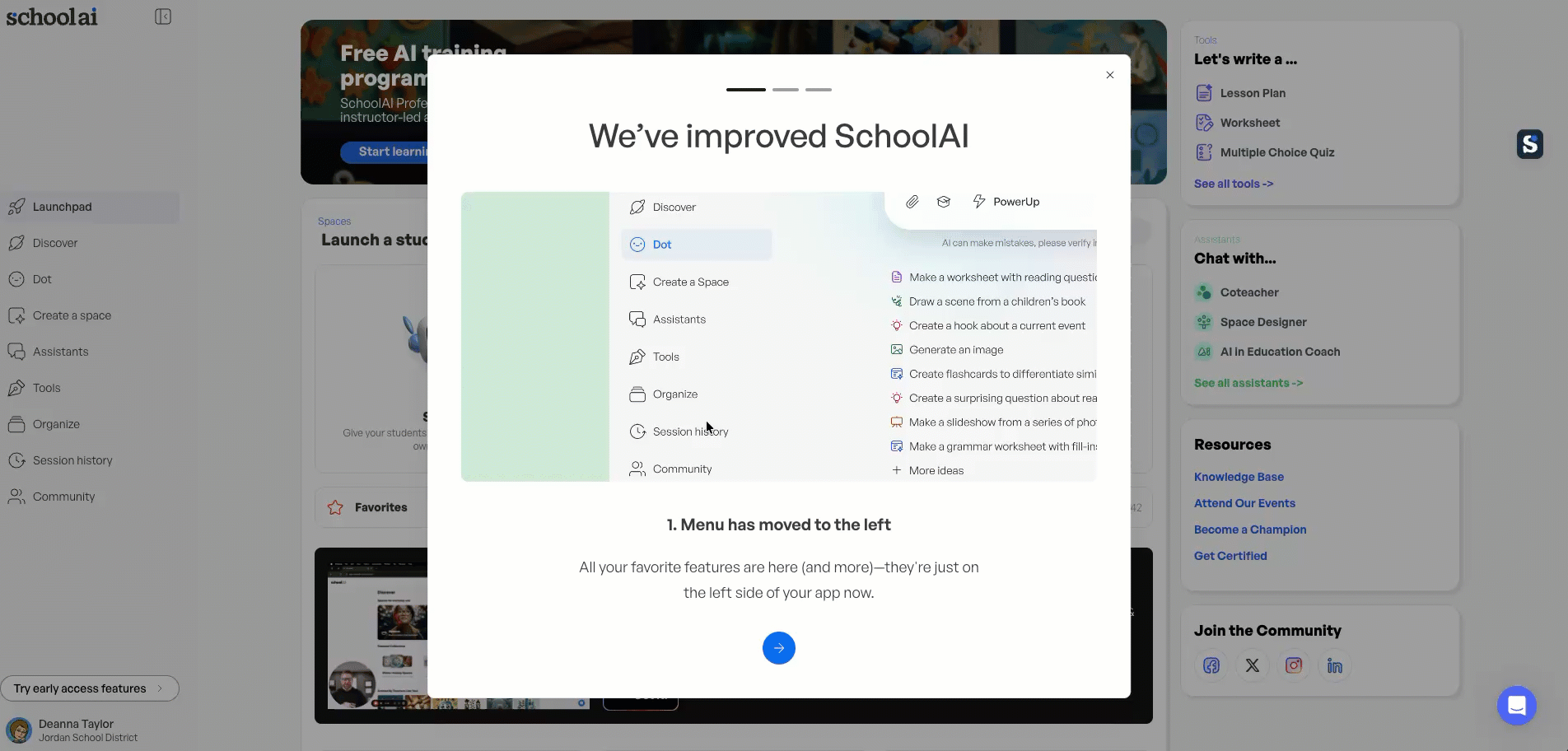1568x751 pixels.
Task: Expand Try early access features
Action: pyautogui.click(x=90, y=688)
